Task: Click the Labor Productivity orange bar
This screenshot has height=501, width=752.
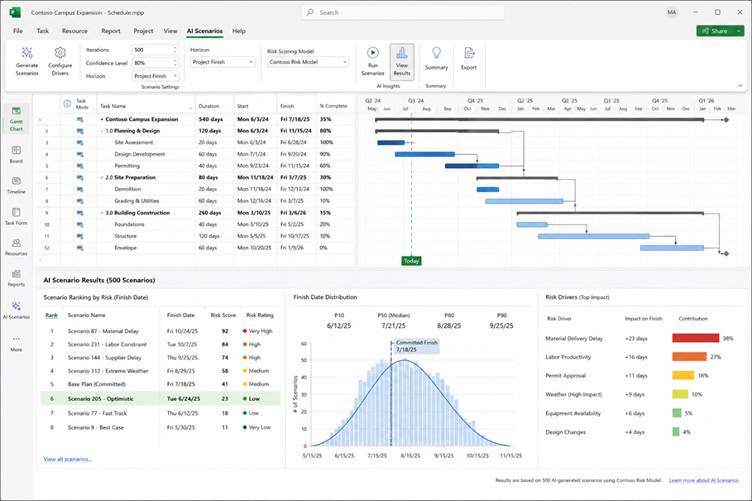Action: pos(689,357)
